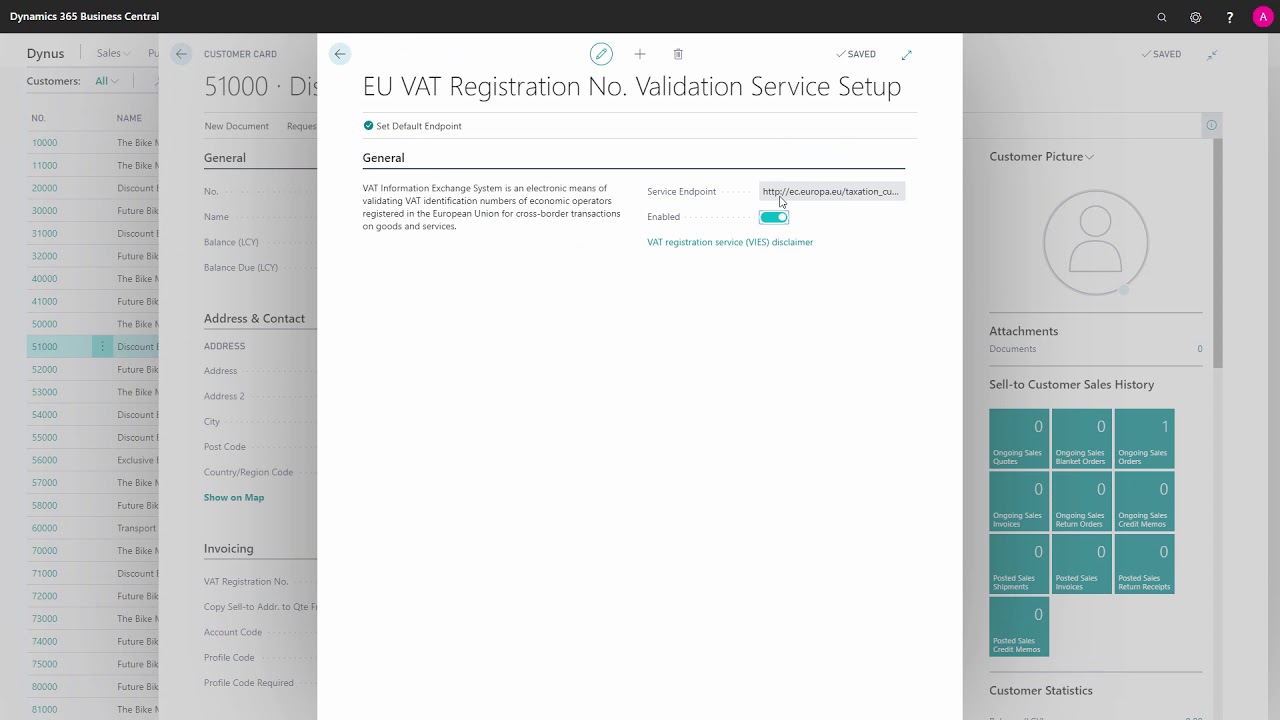Click the Posted Sales Return Receipts tile
This screenshot has width=1280, height=720.
(1145, 564)
